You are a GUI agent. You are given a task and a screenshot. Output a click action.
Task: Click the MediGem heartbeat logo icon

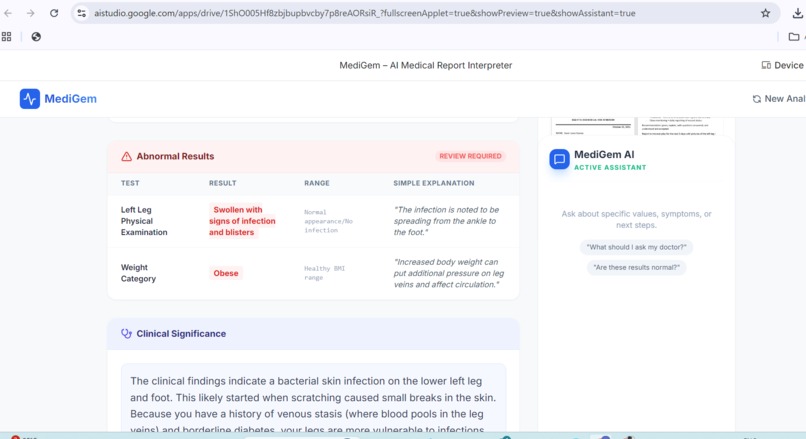point(30,99)
